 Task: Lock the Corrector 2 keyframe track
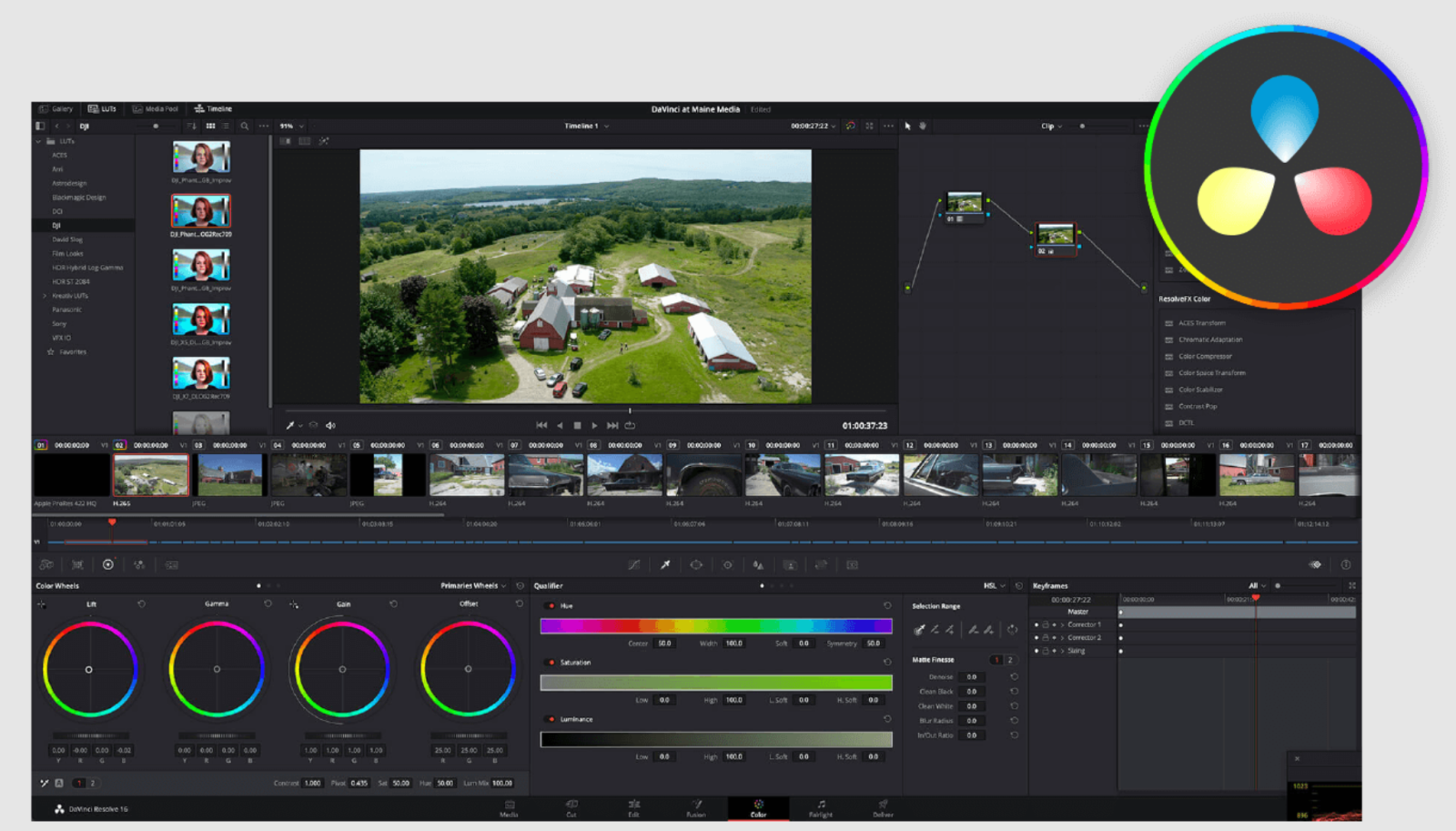click(1046, 637)
